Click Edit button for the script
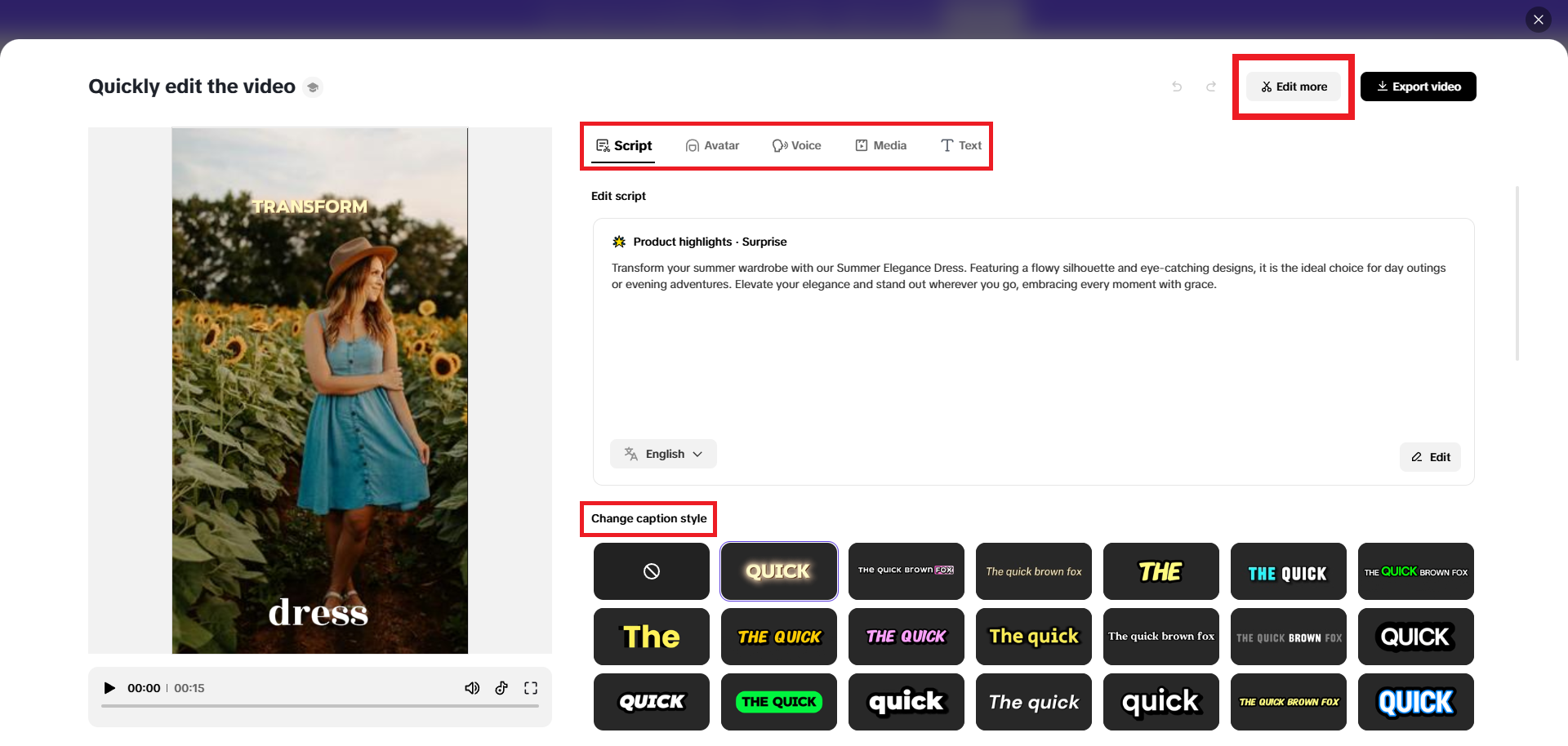Viewport: 1568px width, 746px height. [x=1431, y=457]
